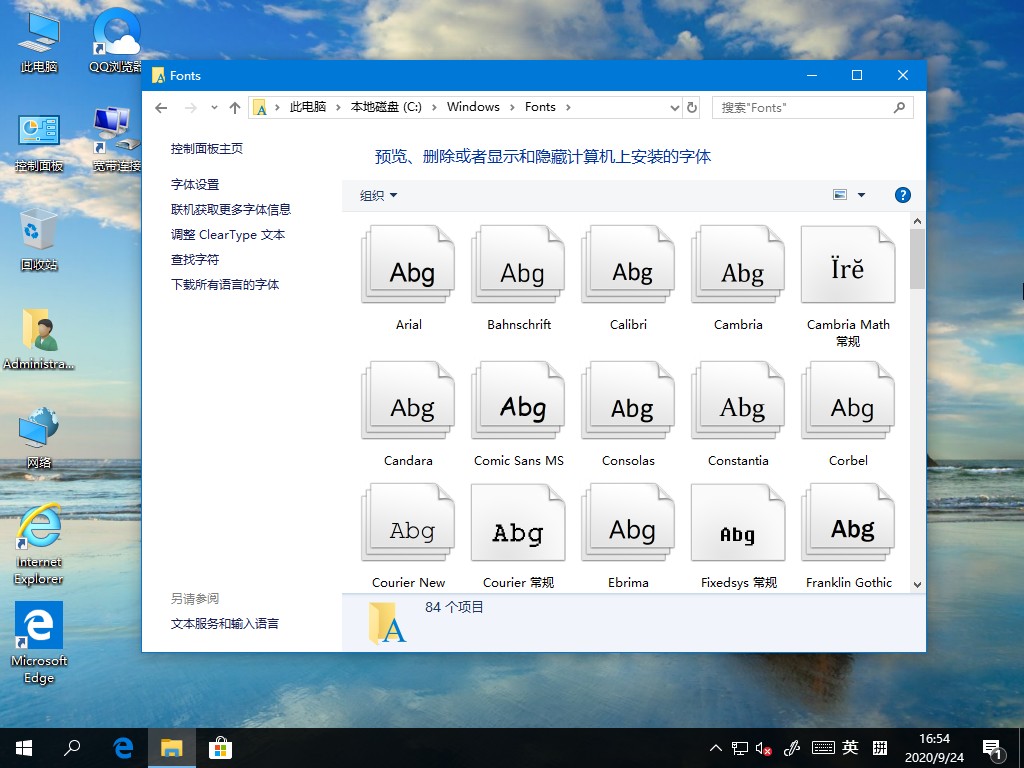The height and width of the screenshot is (768, 1024).
Task: Refresh the Fonts folder view
Action: tap(692, 107)
